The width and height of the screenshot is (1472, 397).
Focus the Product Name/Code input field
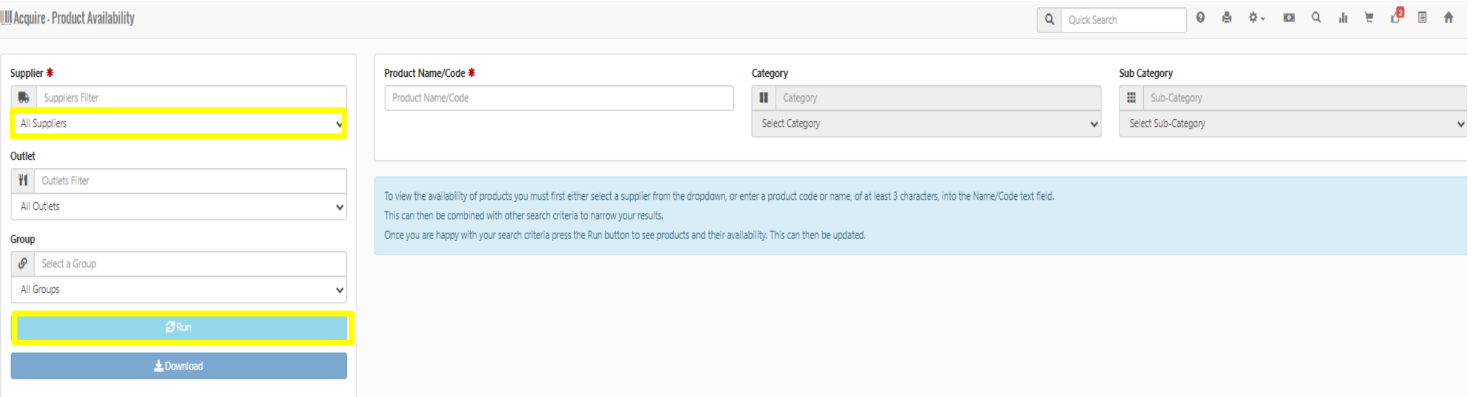pos(559,98)
